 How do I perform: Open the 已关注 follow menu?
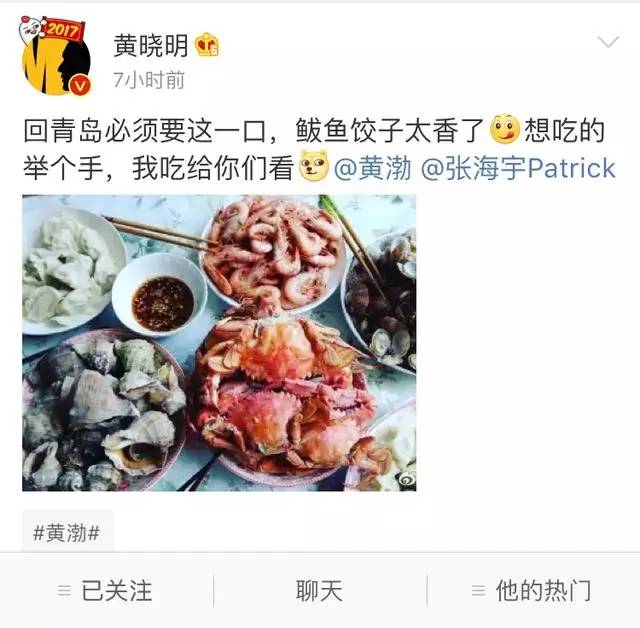tap(107, 590)
